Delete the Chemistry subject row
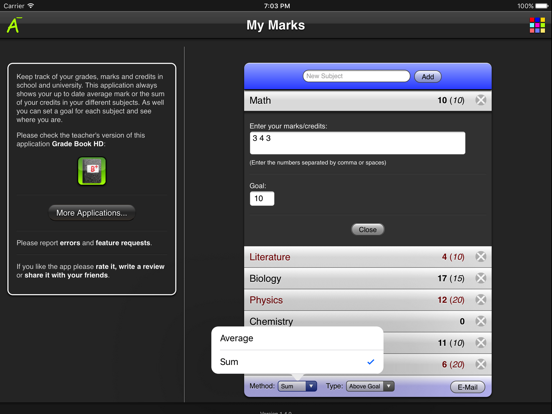552x414 pixels. point(481,321)
